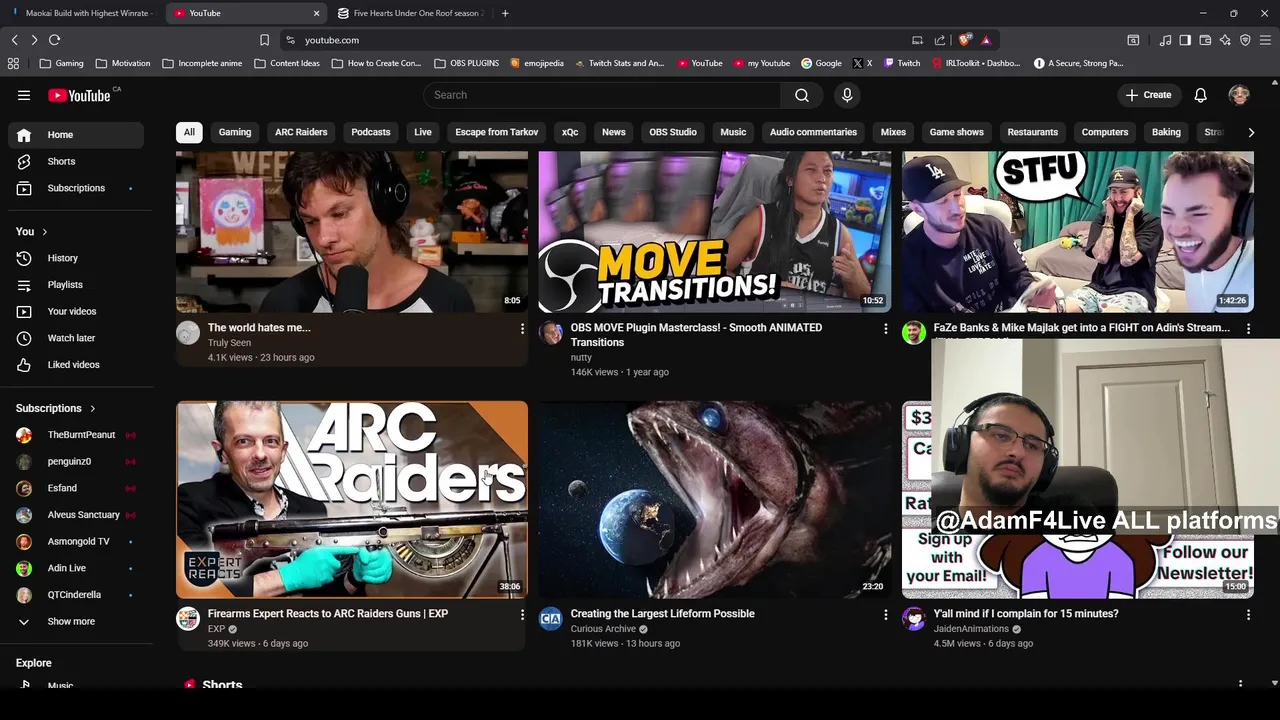Go back in browser history
Screen dimensions: 1280x720
pos(14,40)
